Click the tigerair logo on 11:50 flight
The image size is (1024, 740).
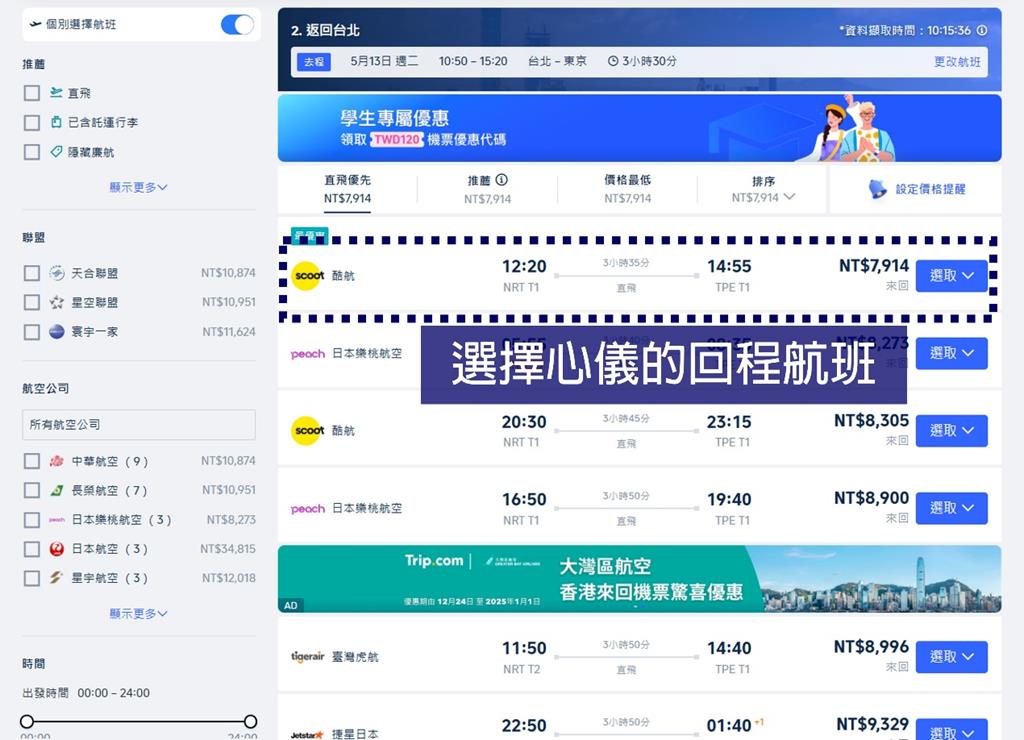pyautogui.click(x=308, y=656)
